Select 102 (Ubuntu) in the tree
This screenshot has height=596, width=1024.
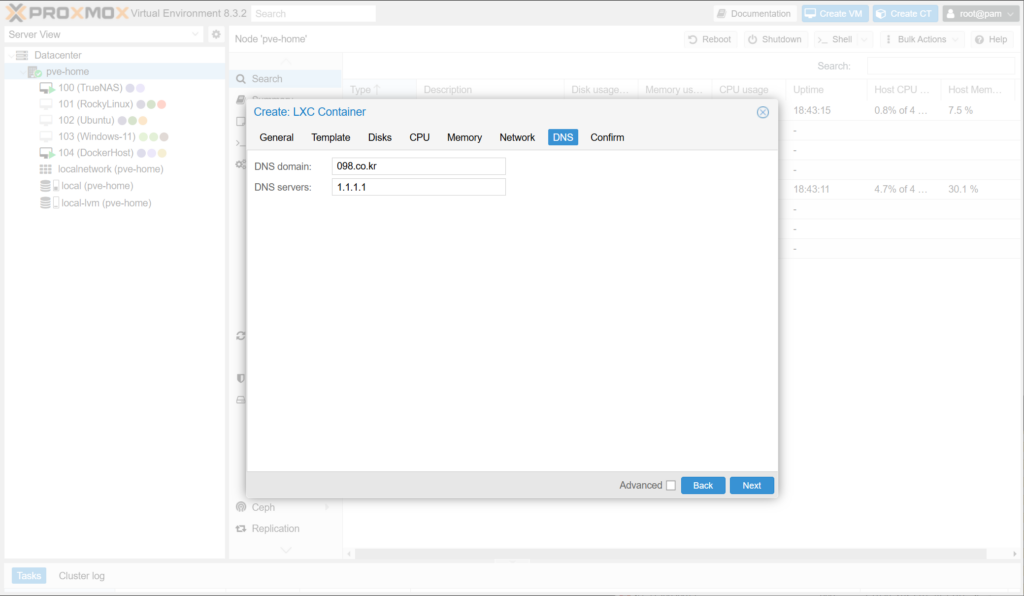click(x=86, y=121)
